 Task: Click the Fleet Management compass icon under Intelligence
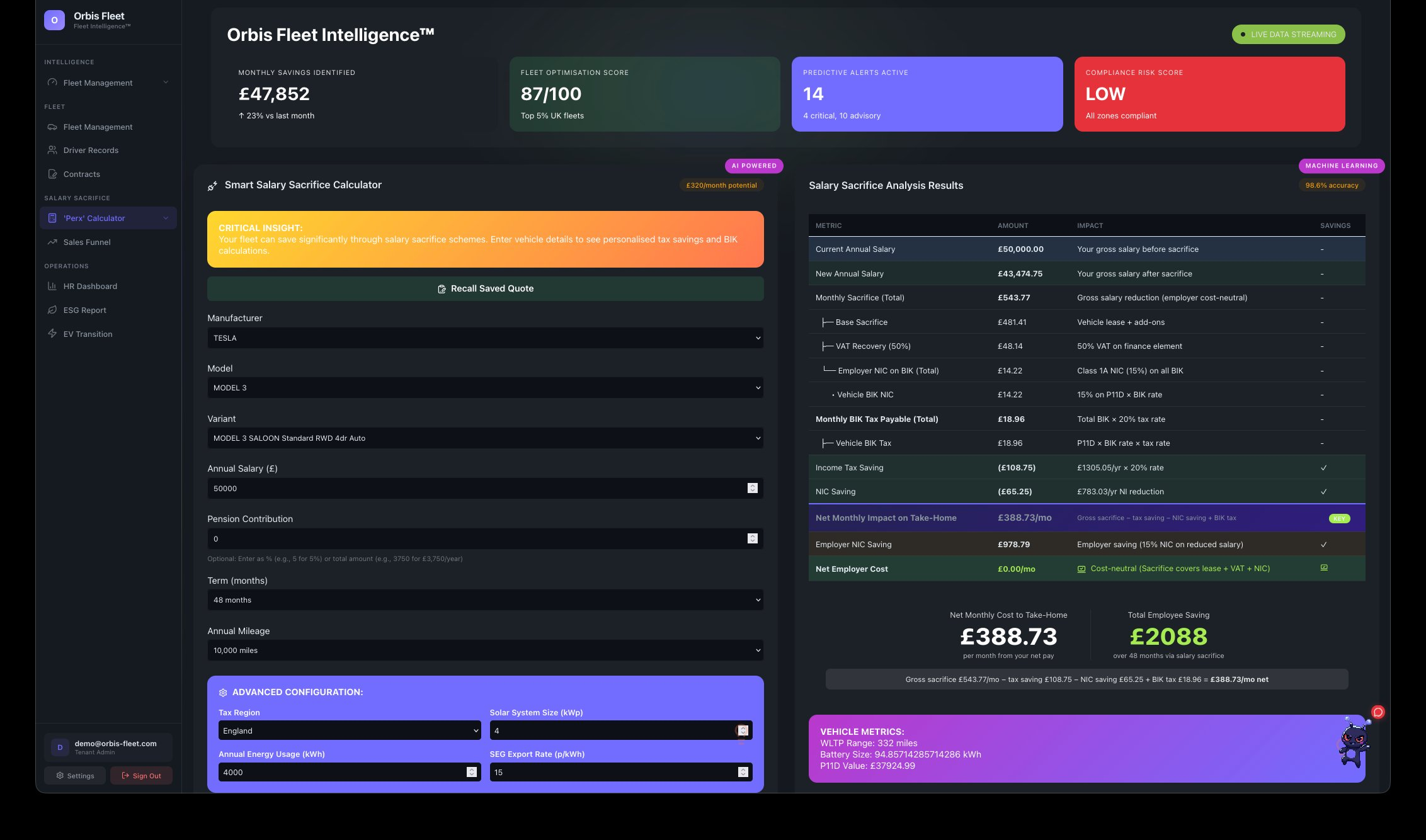click(x=53, y=82)
